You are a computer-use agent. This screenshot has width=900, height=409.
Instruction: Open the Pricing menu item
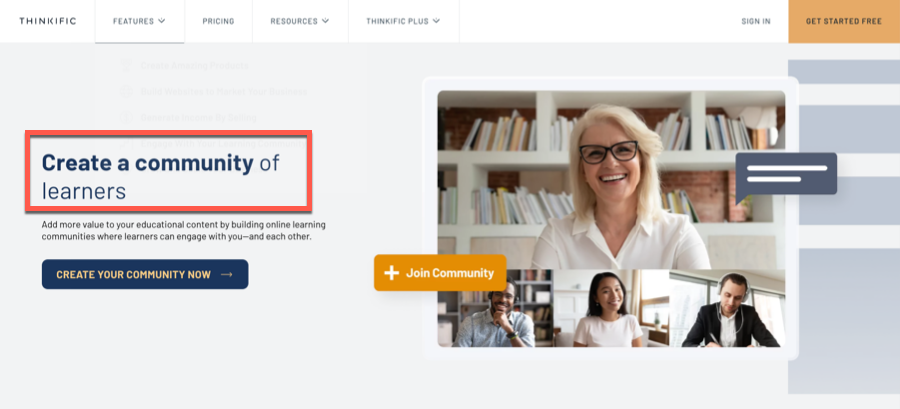click(x=218, y=21)
